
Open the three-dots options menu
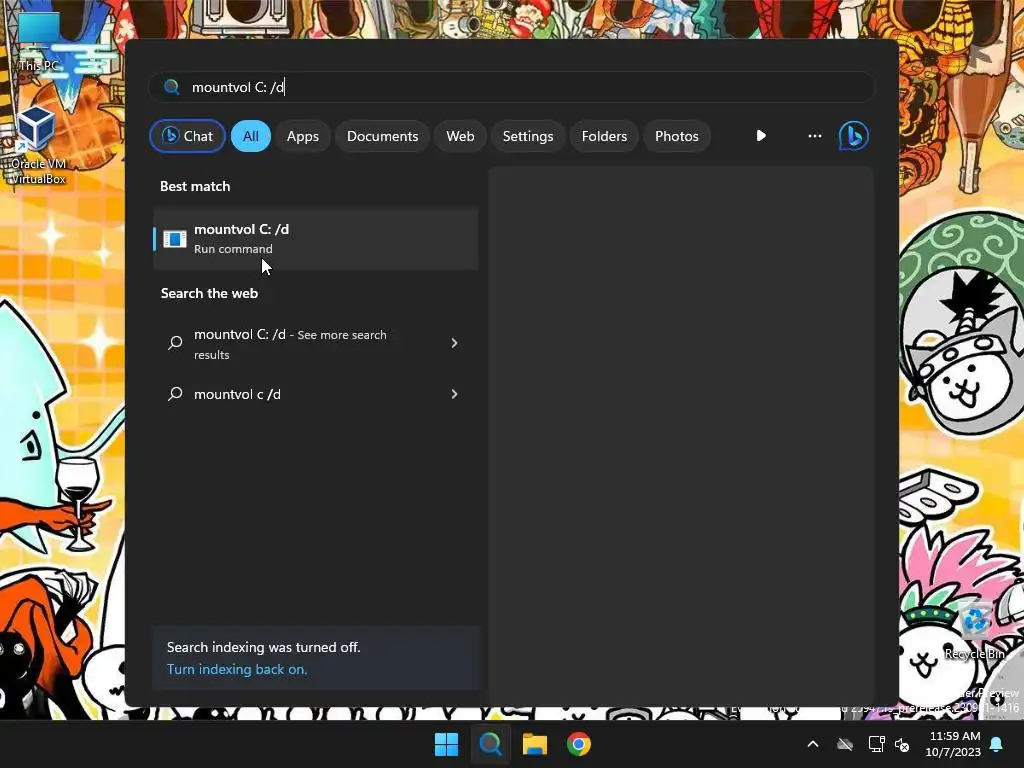(814, 136)
